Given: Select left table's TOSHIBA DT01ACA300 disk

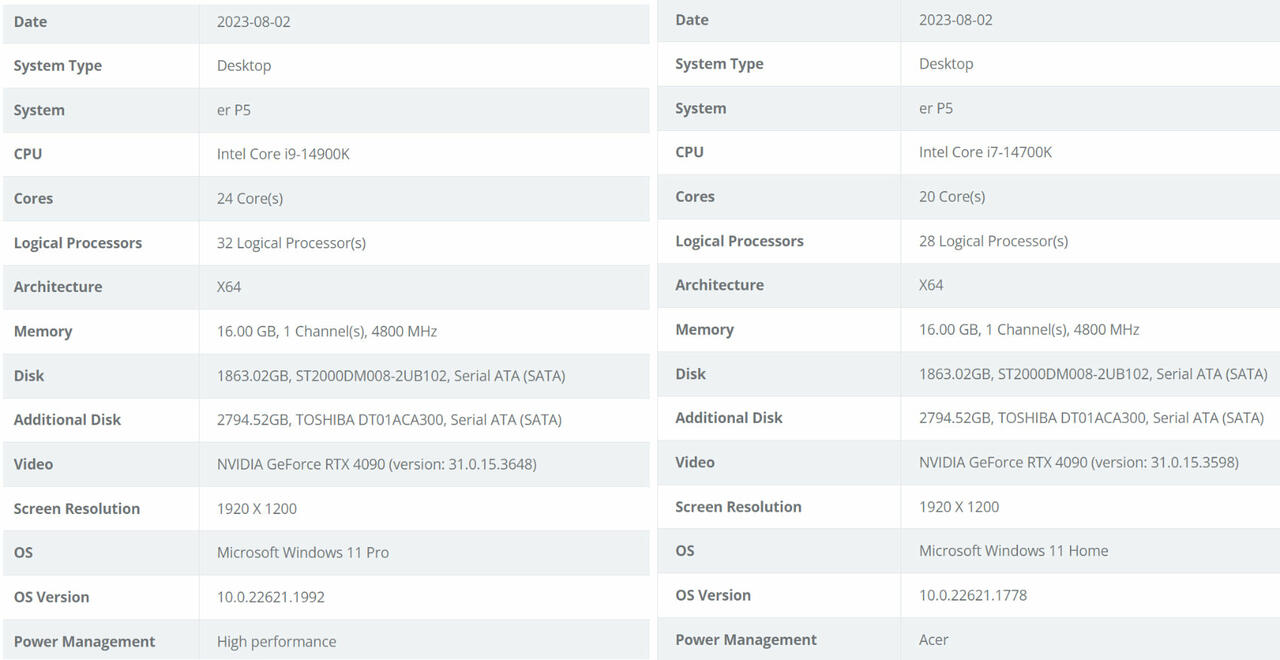Looking at the screenshot, I should [x=389, y=420].
